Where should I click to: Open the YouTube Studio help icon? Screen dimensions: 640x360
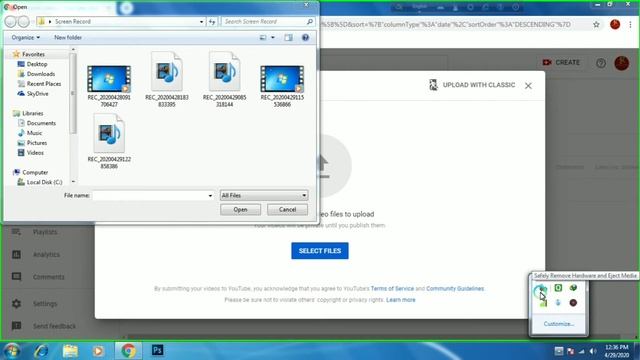[600, 63]
